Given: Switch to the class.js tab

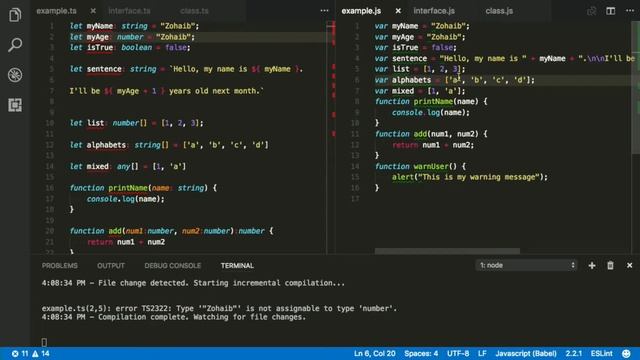Looking at the screenshot, I should click(499, 11).
